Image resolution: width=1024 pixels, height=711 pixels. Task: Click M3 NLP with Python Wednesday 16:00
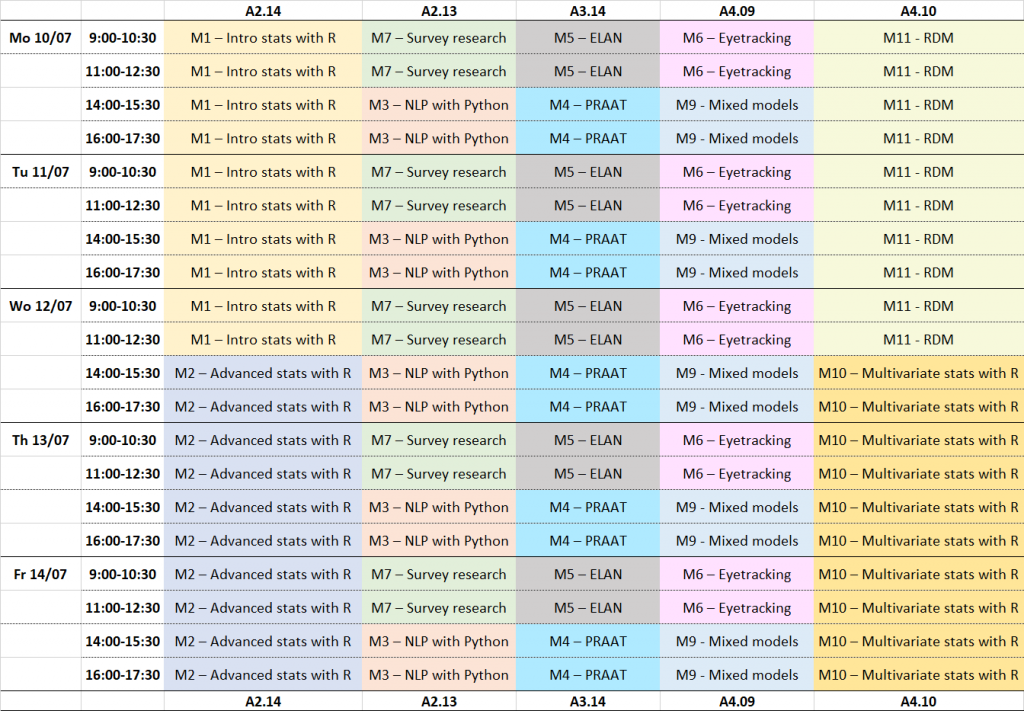439,406
